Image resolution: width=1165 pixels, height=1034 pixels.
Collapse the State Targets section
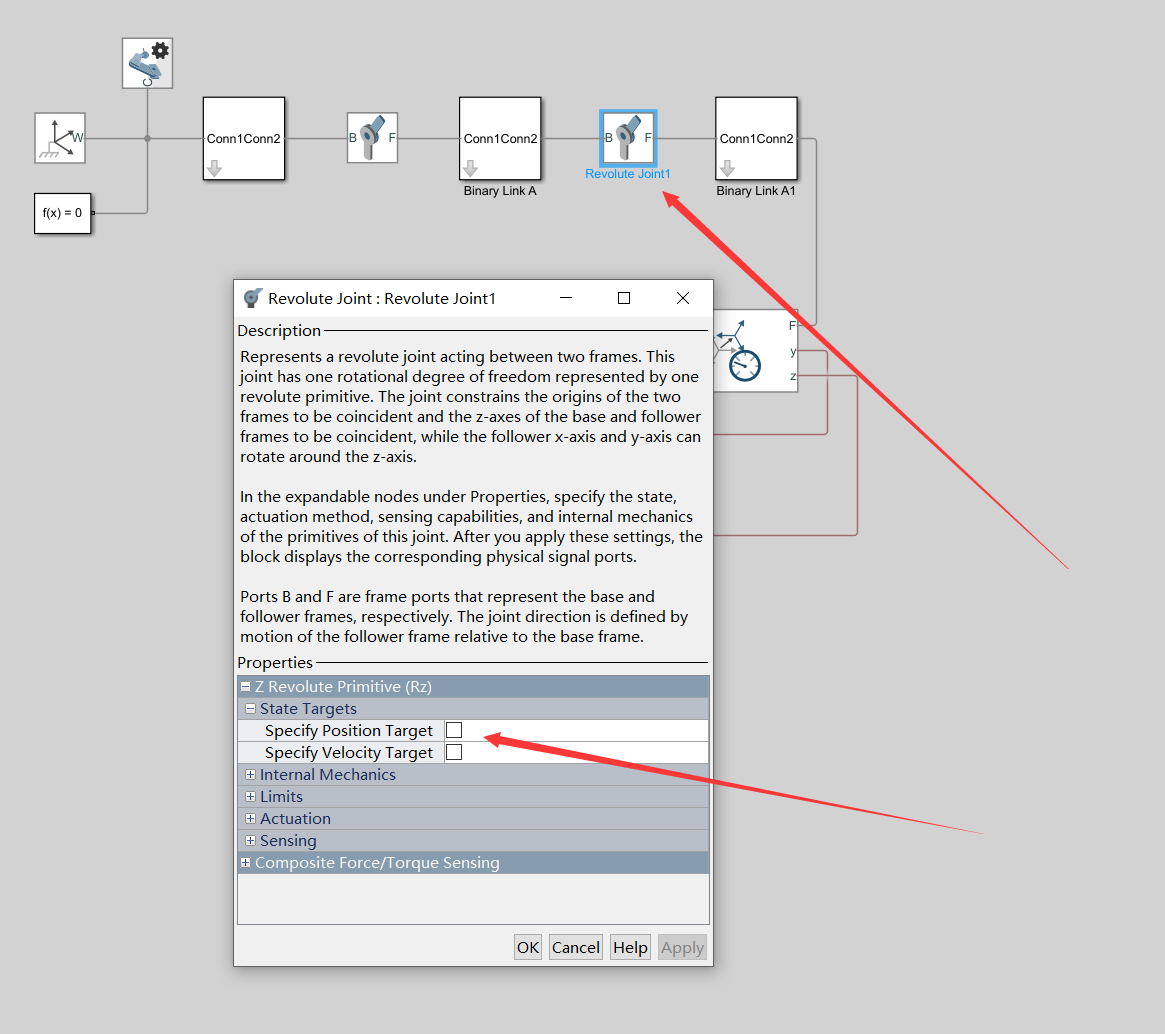tap(250, 708)
